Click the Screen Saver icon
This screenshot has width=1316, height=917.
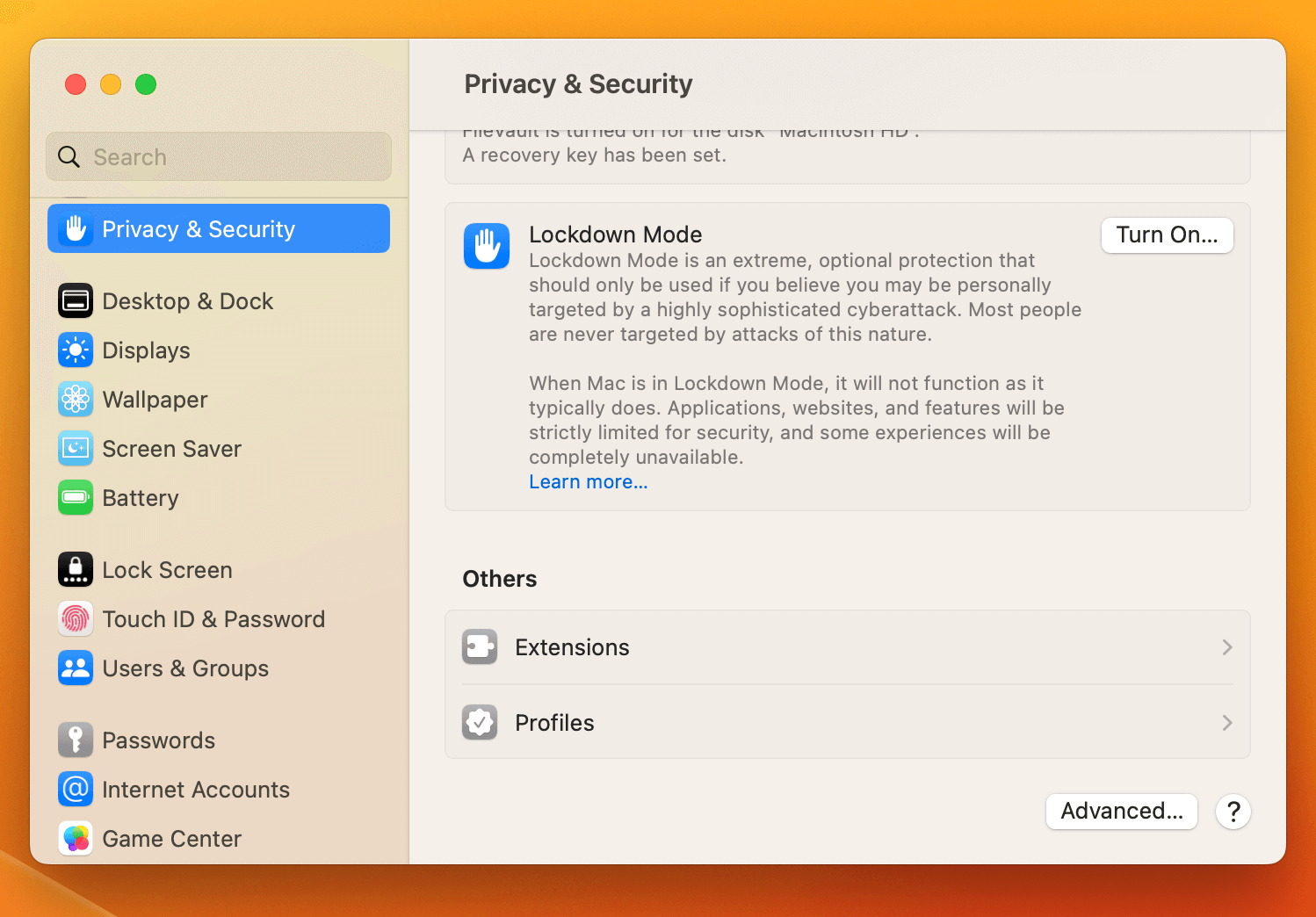[x=76, y=448]
